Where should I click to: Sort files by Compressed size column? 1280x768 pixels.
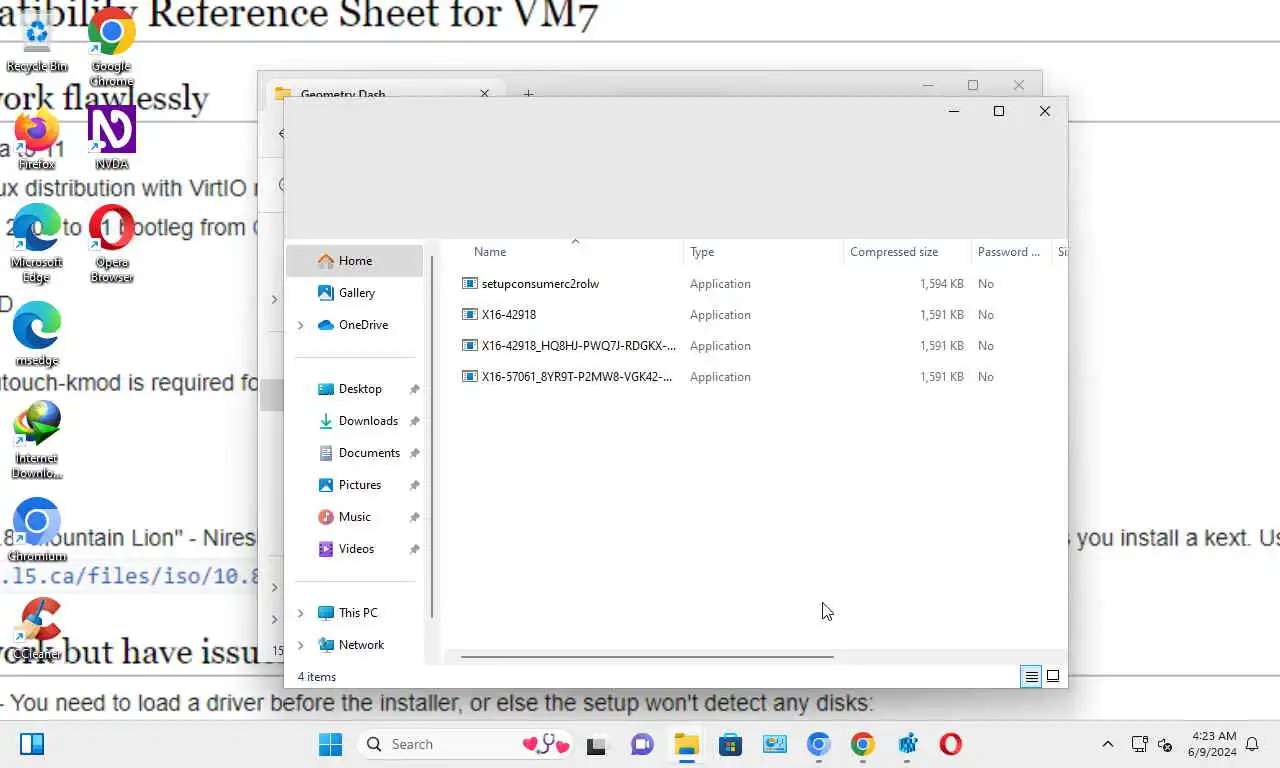pos(907,252)
